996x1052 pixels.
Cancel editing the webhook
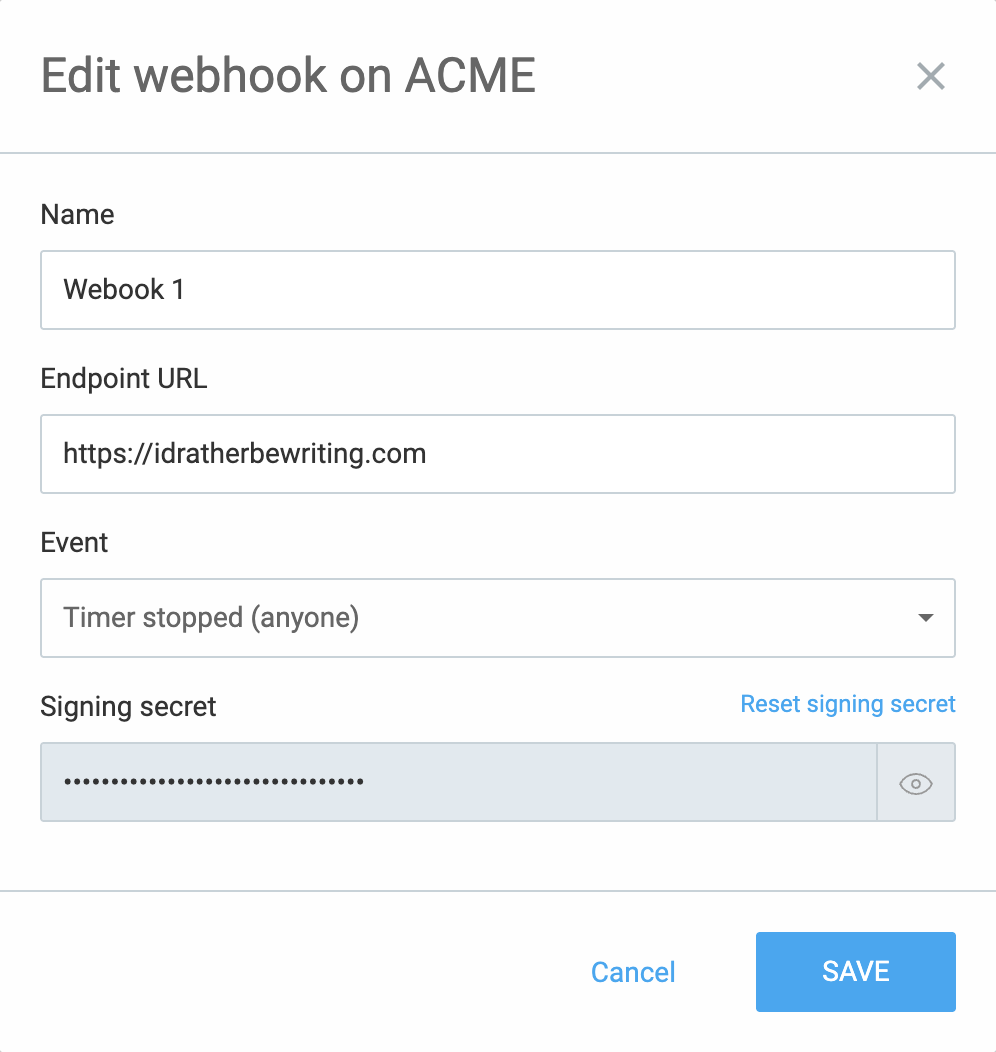tap(632, 972)
